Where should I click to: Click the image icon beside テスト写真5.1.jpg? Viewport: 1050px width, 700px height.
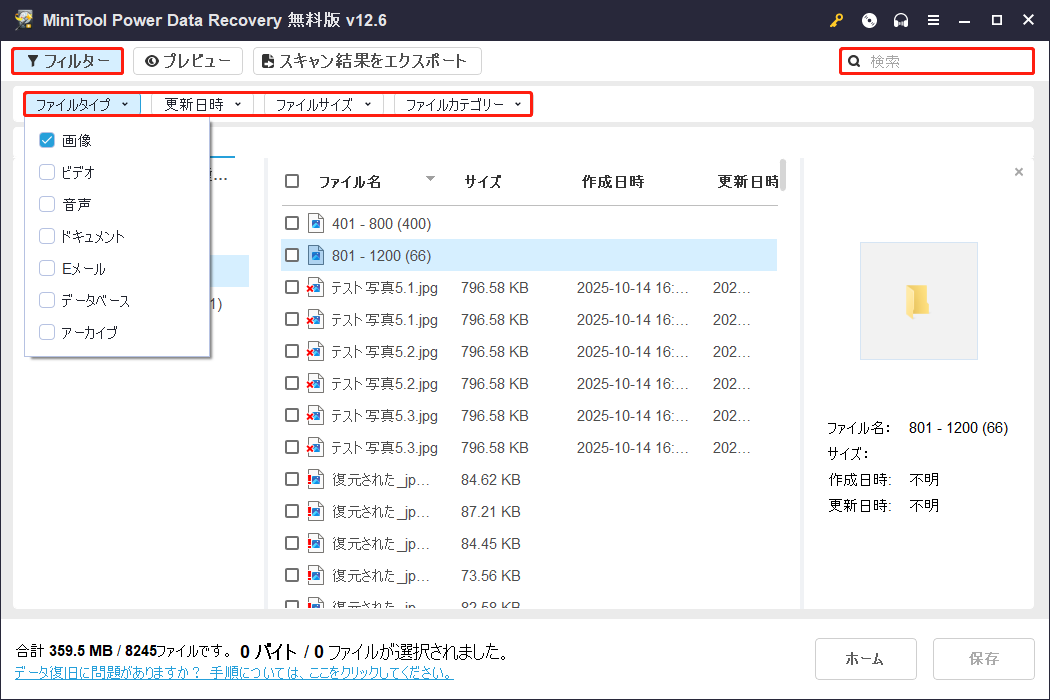click(x=315, y=287)
